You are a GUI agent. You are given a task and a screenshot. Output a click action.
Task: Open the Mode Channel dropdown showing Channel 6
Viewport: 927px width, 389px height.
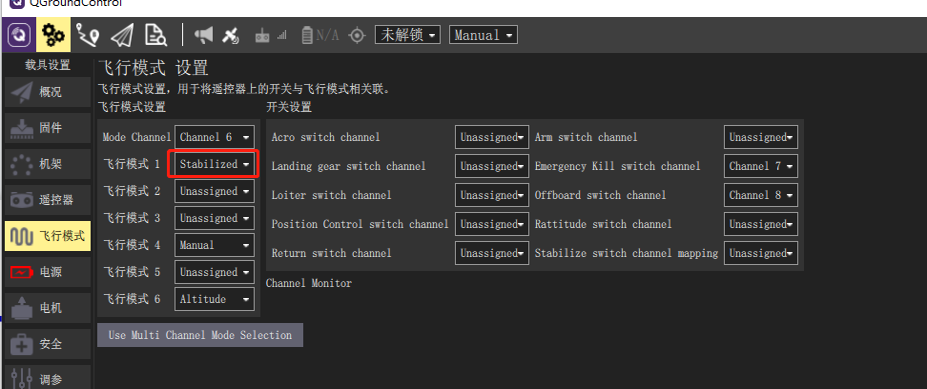point(215,137)
